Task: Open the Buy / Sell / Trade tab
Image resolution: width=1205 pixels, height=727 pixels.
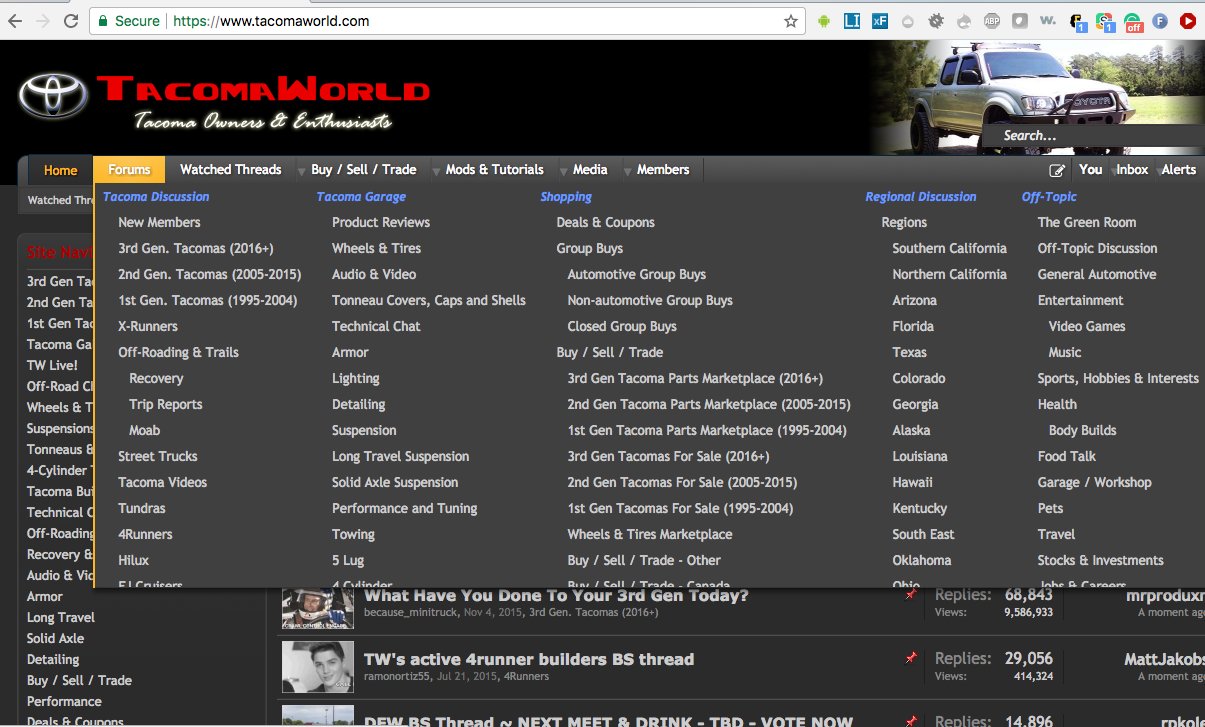Action: 363,170
